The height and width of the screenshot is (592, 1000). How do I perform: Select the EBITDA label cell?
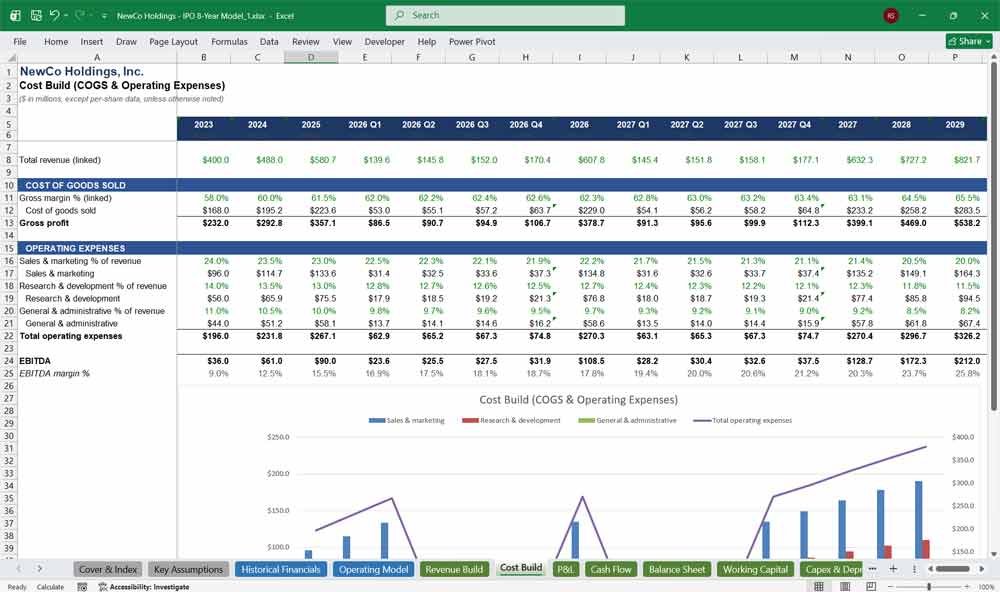click(97, 361)
